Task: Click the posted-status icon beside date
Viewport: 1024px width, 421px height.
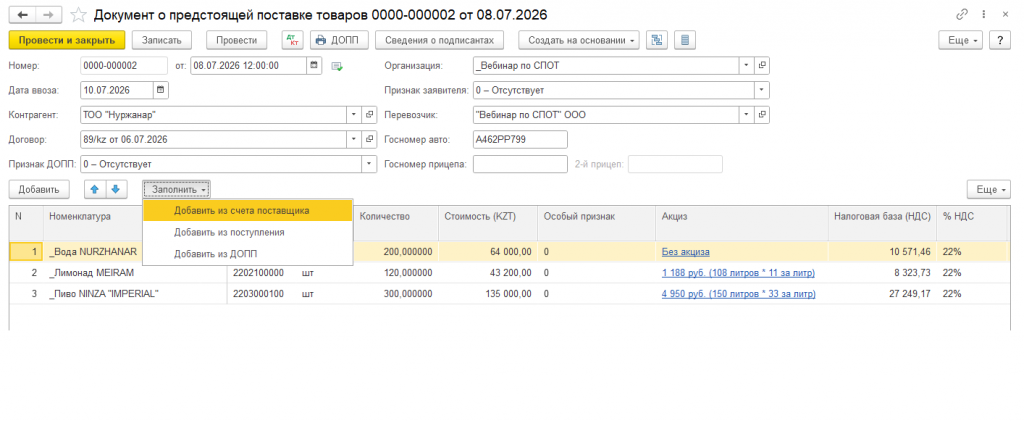Action: 337,66
